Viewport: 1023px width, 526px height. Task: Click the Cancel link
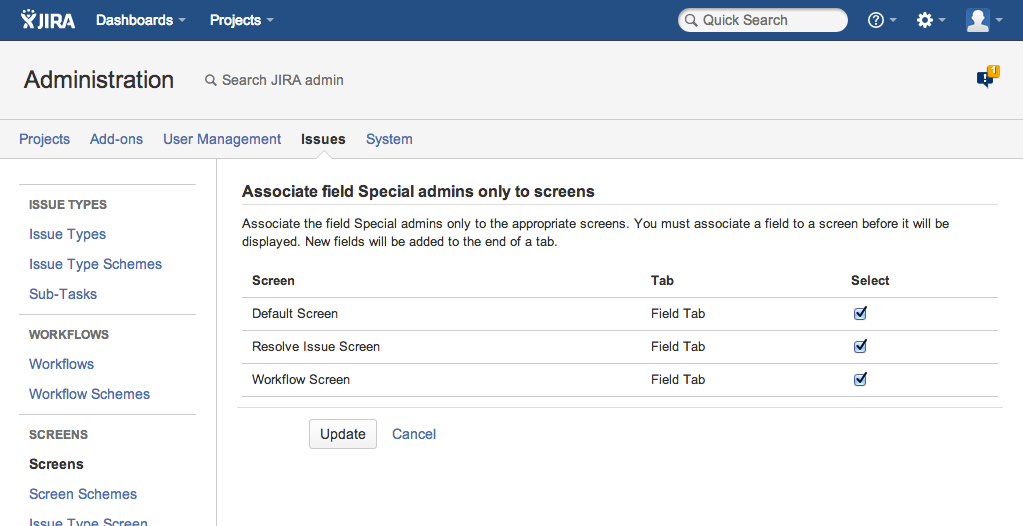[414, 434]
